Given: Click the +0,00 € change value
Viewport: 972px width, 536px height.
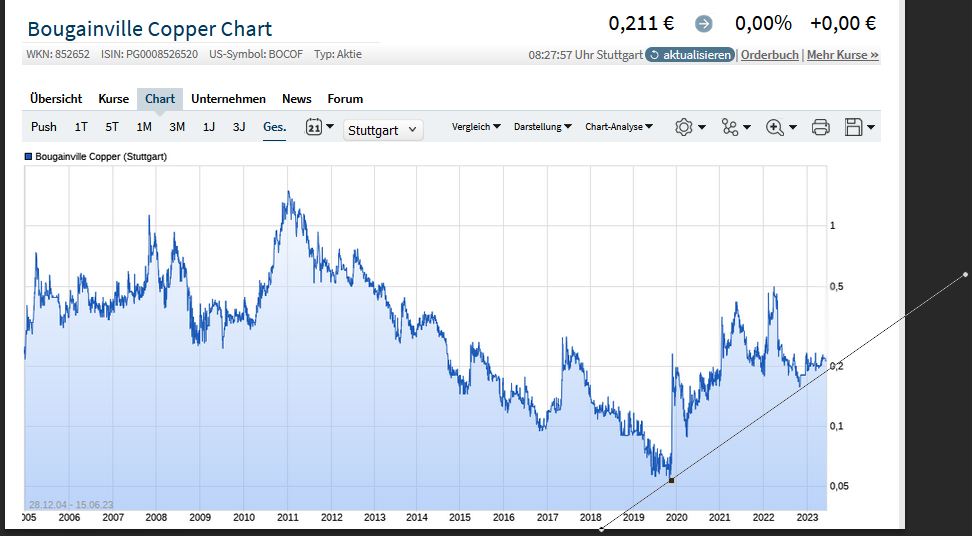Looking at the screenshot, I should point(843,24).
